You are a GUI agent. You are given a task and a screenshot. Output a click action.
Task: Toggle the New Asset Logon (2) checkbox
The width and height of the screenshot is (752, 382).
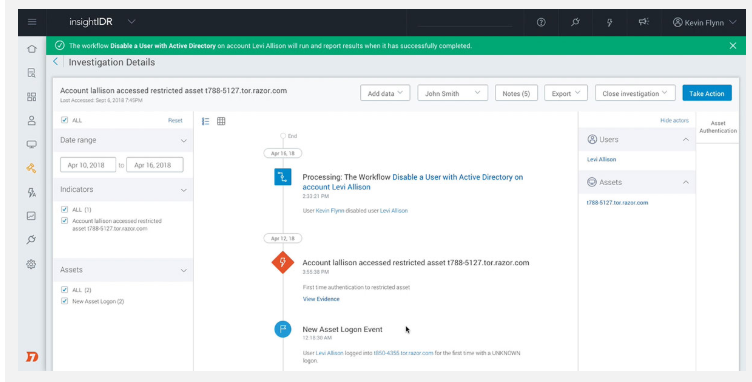(65, 301)
